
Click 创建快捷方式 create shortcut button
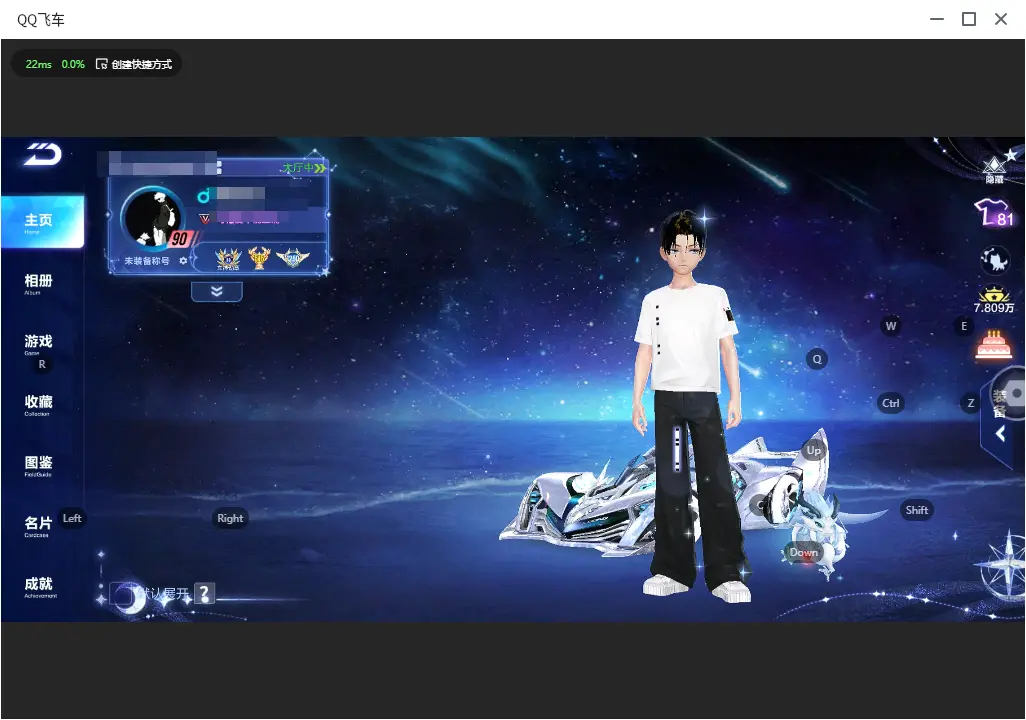(134, 64)
